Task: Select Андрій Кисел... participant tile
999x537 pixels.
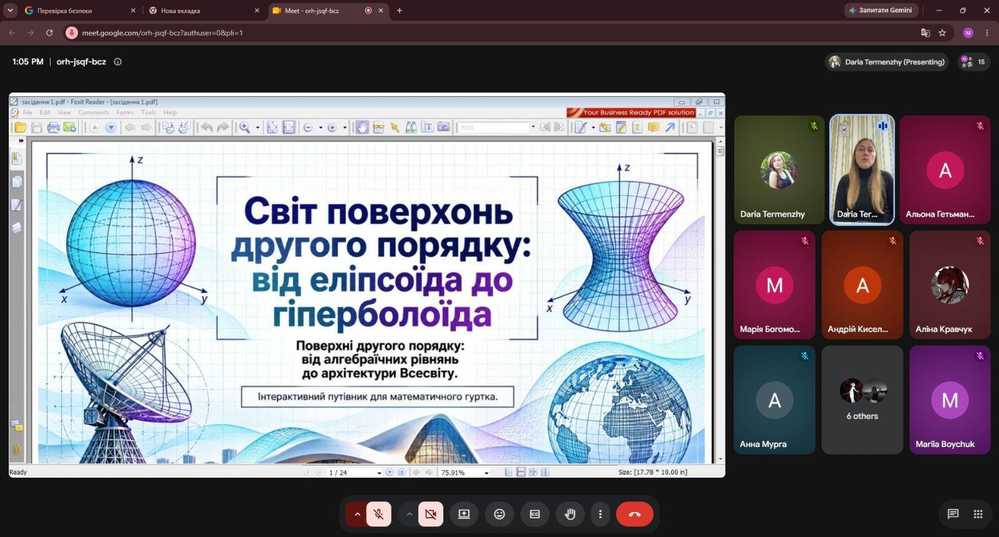Action: pos(862,285)
